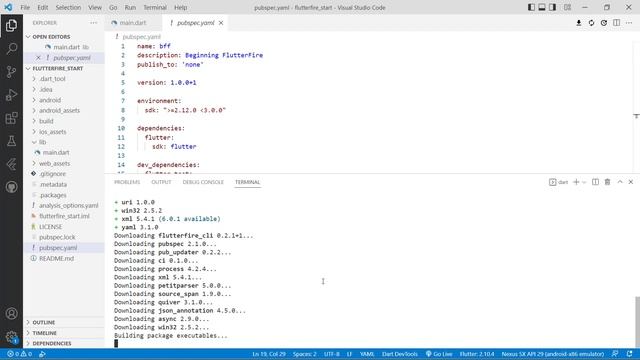The image size is (640, 360).
Task: Open the Manage gear icon
Action: tap(11, 337)
